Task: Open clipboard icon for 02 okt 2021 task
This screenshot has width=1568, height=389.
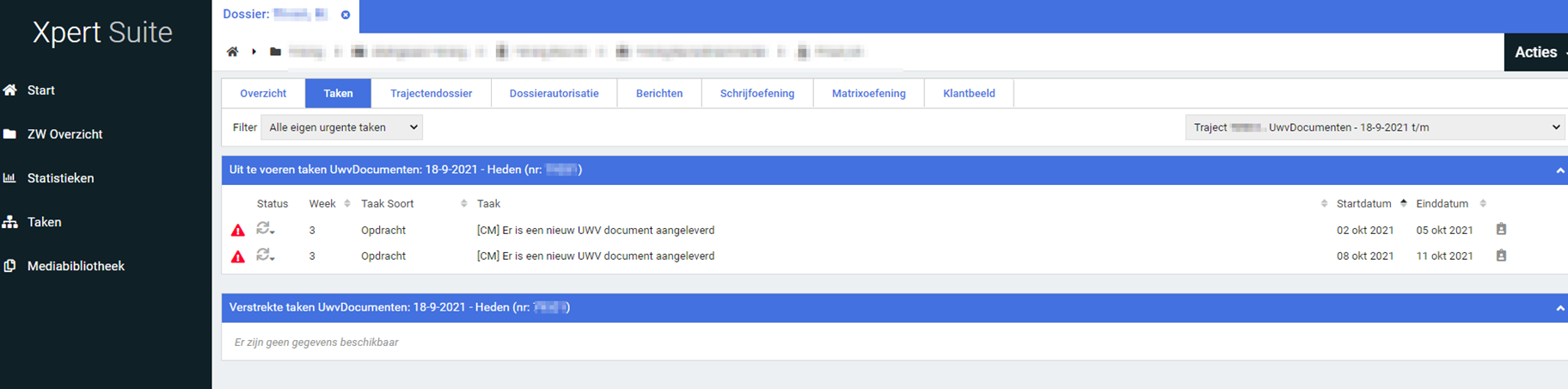Action: pyautogui.click(x=1501, y=230)
